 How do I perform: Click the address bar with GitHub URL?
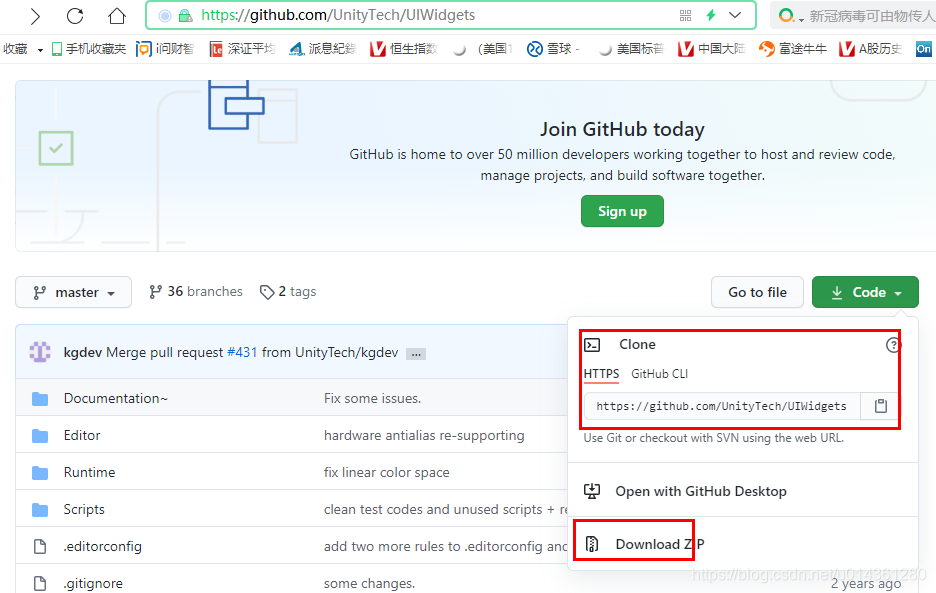(x=451, y=16)
